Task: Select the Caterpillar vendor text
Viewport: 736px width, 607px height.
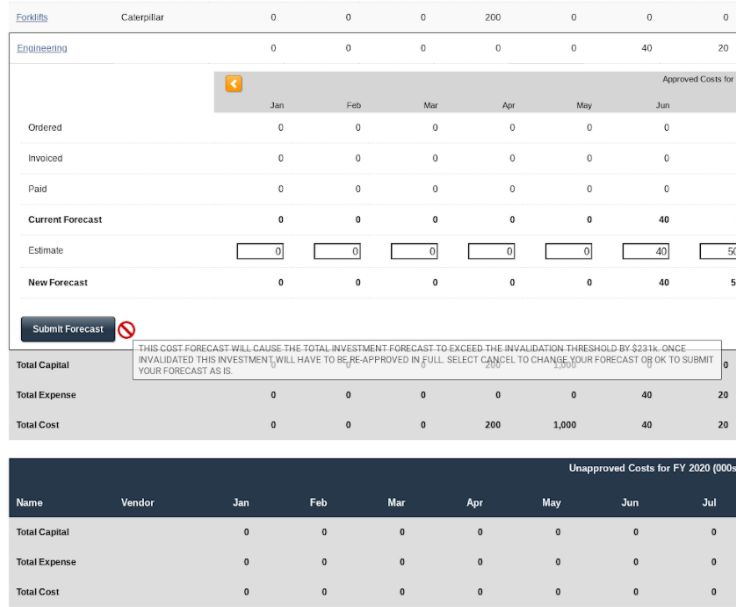Action: (142, 17)
